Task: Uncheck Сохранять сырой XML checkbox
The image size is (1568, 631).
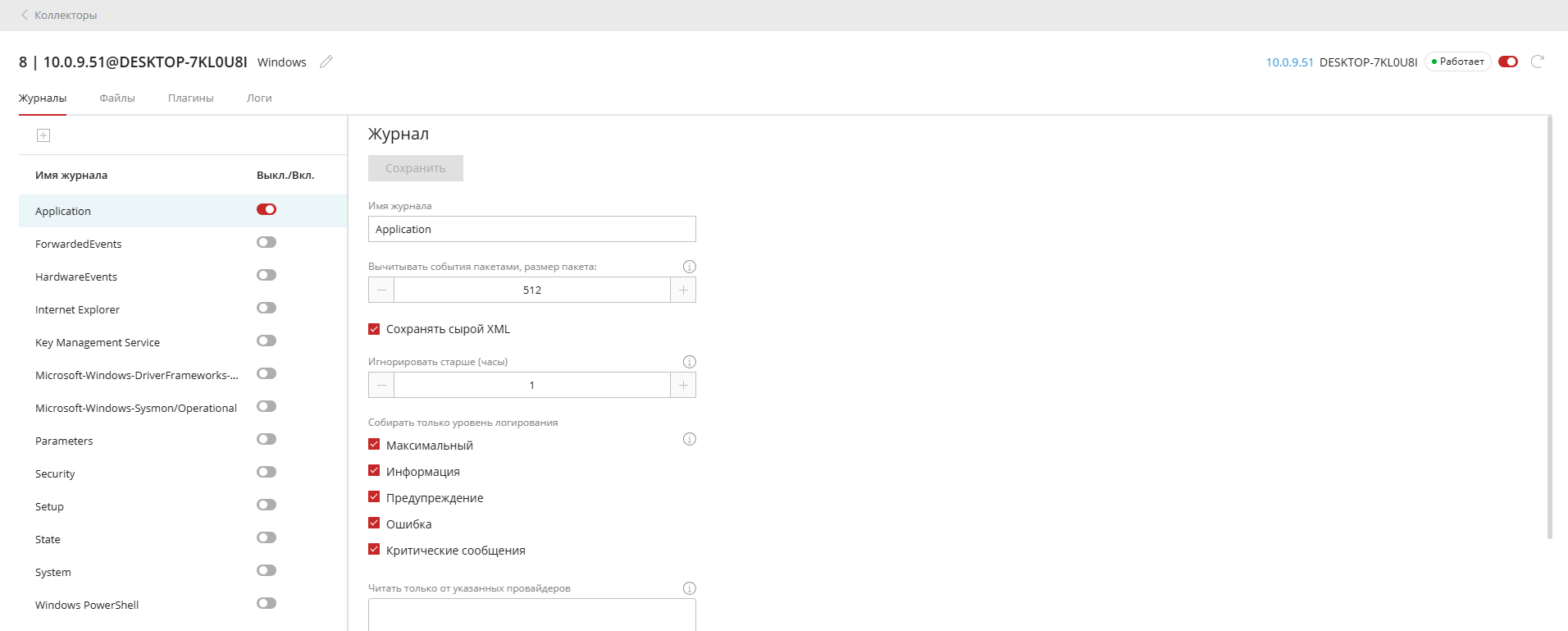Action: click(374, 329)
